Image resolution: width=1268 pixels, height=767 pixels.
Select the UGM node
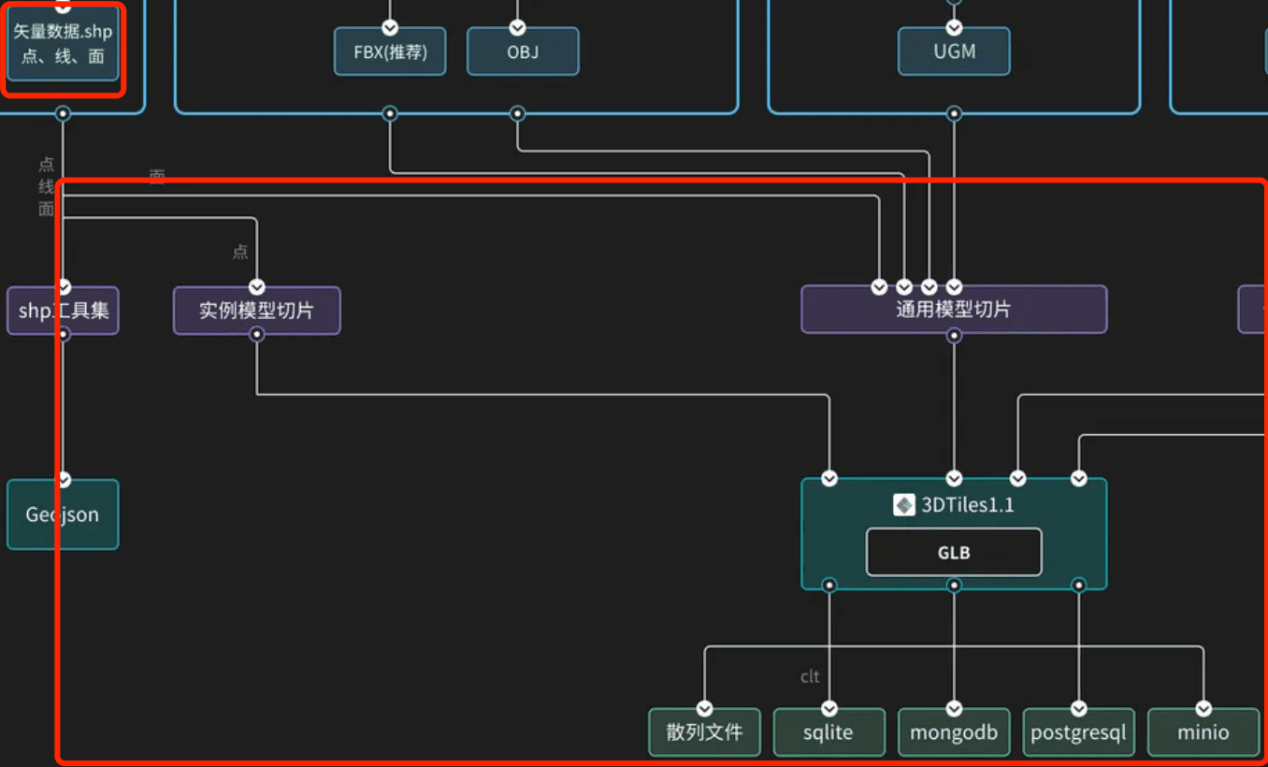(x=954, y=52)
